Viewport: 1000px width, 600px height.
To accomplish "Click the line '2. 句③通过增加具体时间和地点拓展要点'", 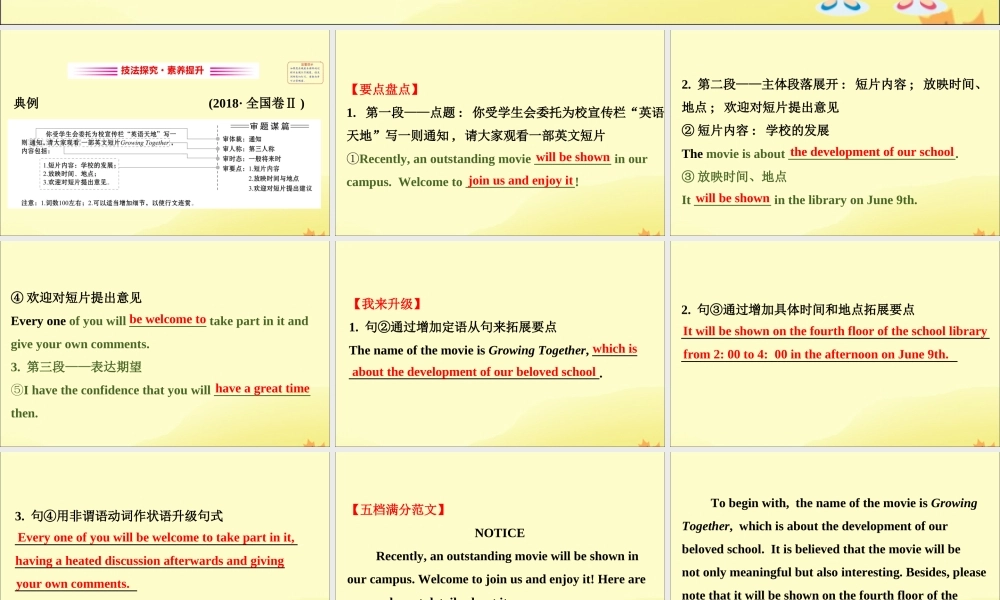I will click(x=798, y=310).
